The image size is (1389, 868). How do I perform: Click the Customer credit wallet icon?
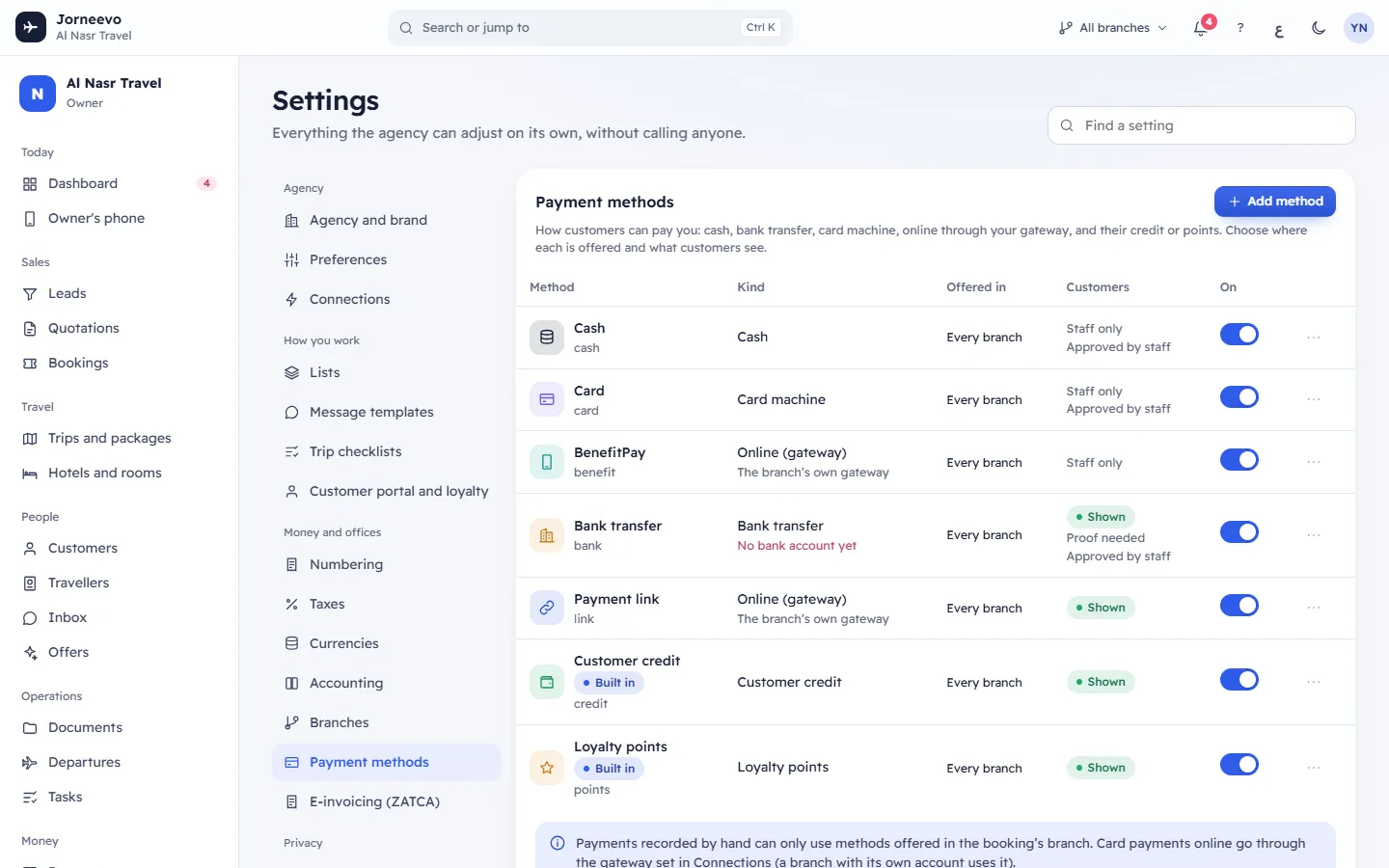pos(547,682)
